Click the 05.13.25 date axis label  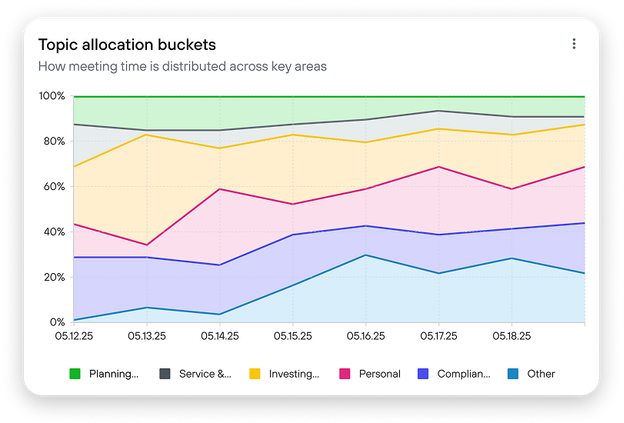[147, 336]
